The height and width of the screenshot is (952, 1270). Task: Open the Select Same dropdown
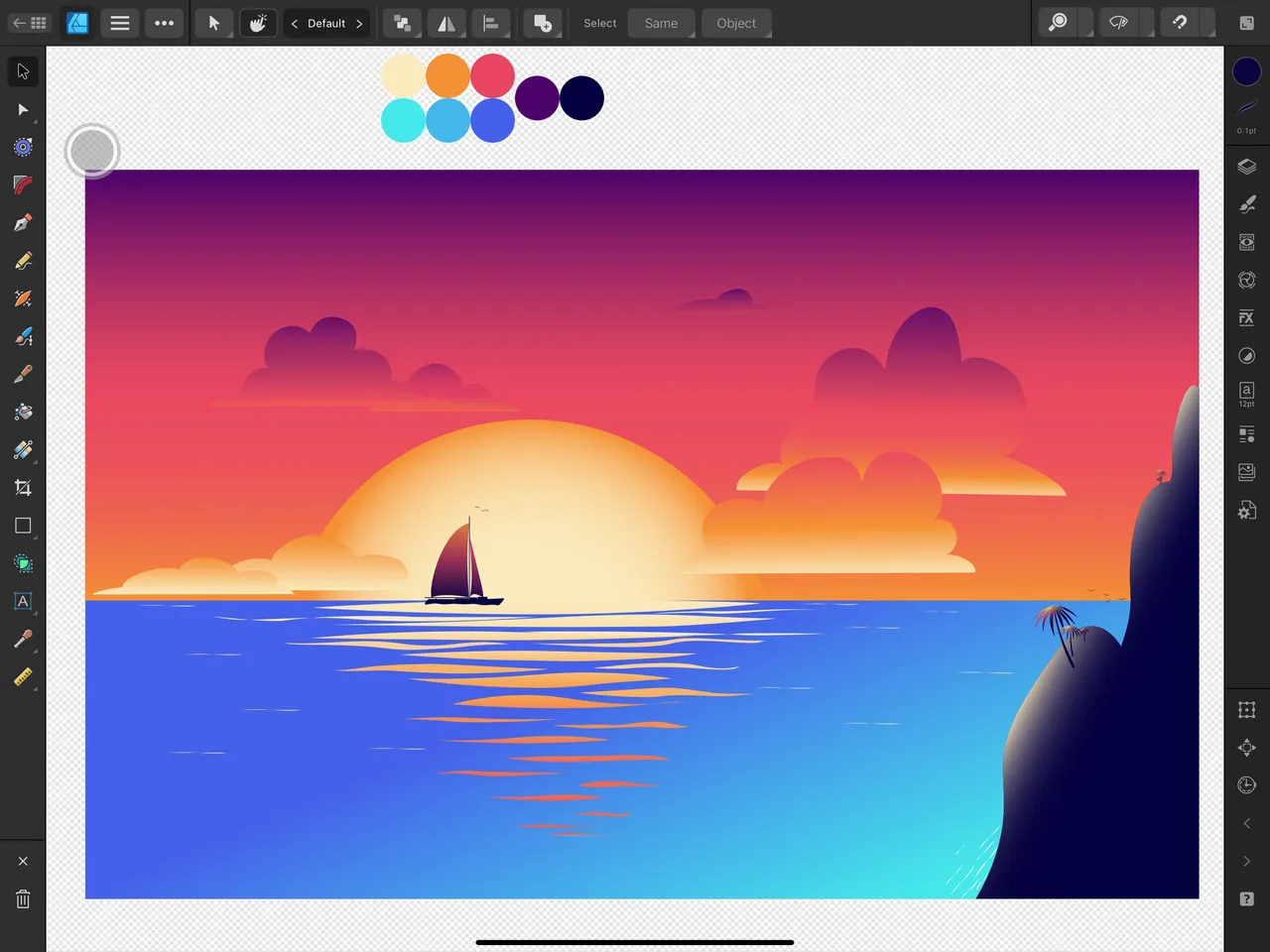tap(661, 23)
